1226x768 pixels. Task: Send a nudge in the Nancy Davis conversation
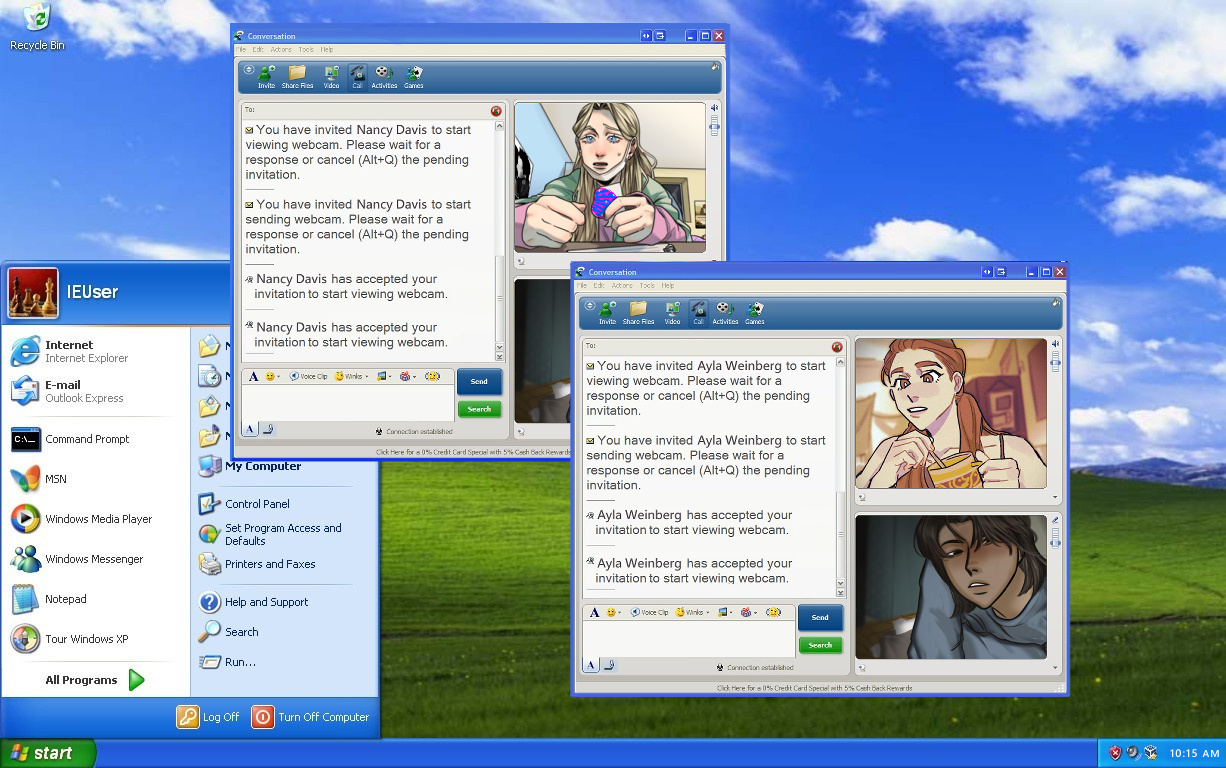(433, 376)
